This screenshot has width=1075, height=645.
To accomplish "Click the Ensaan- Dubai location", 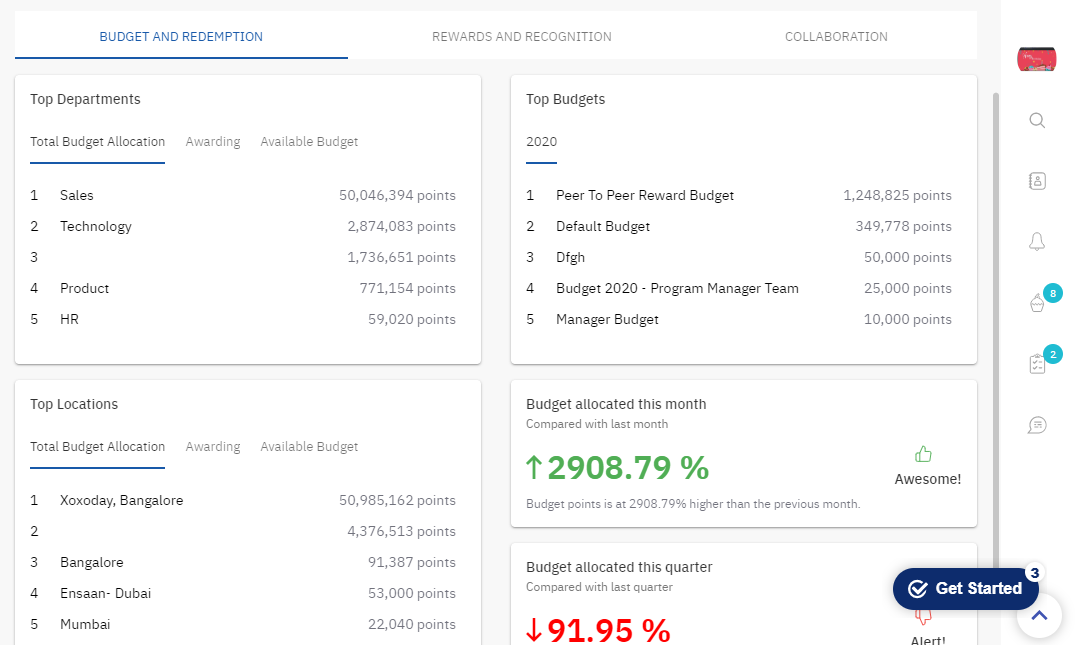I will (x=106, y=594).
